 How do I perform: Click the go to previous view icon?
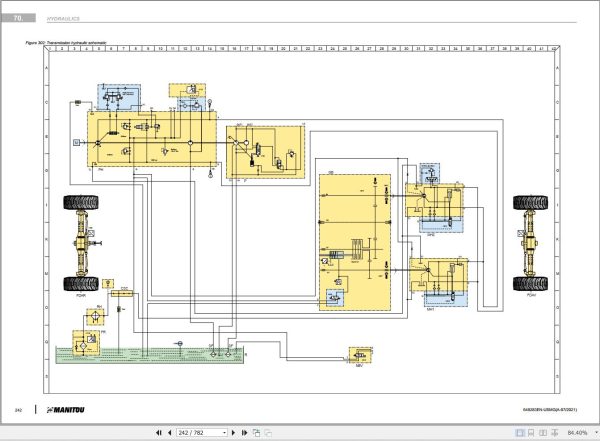pyautogui.click(x=256, y=433)
